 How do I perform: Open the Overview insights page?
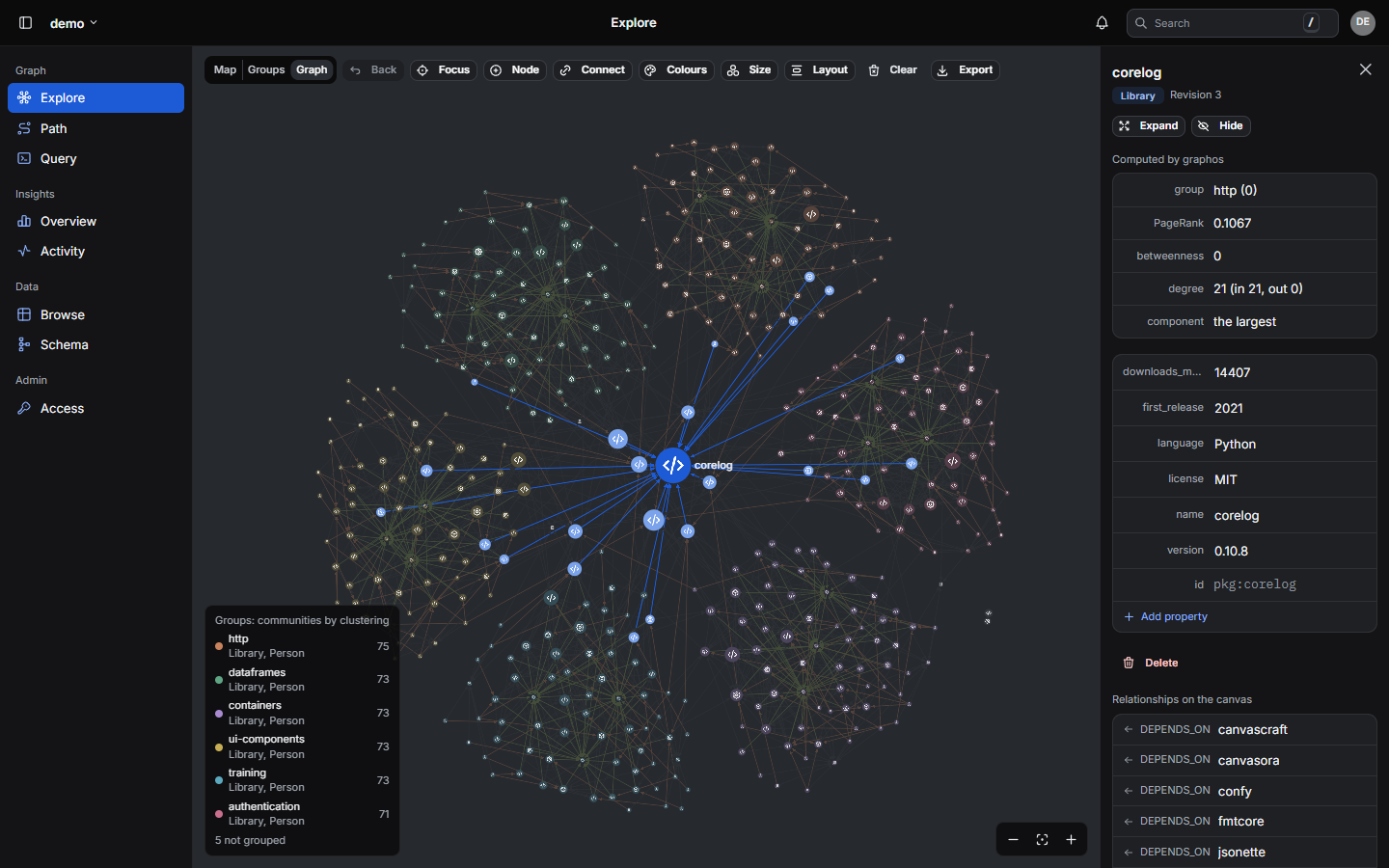(95, 221)
